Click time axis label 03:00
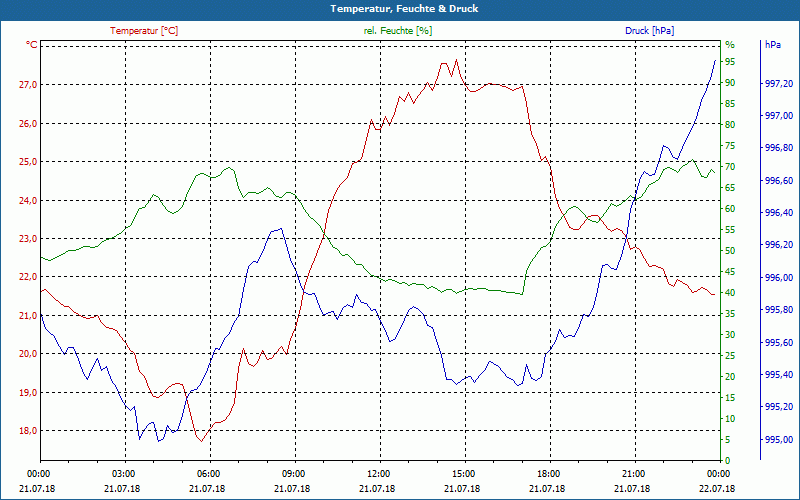 click(122, 473)
